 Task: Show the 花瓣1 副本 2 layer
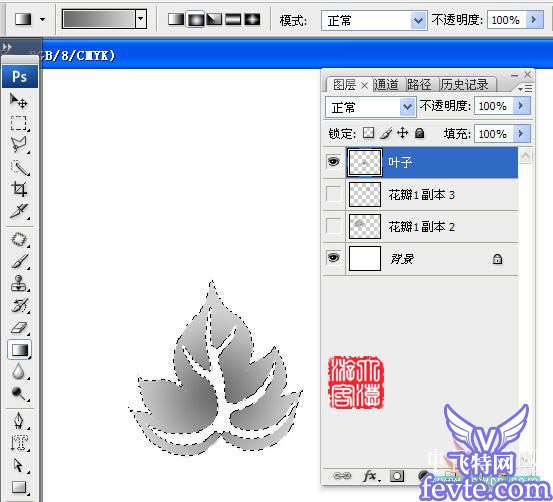pyautogui.click(x=334, y=226)
